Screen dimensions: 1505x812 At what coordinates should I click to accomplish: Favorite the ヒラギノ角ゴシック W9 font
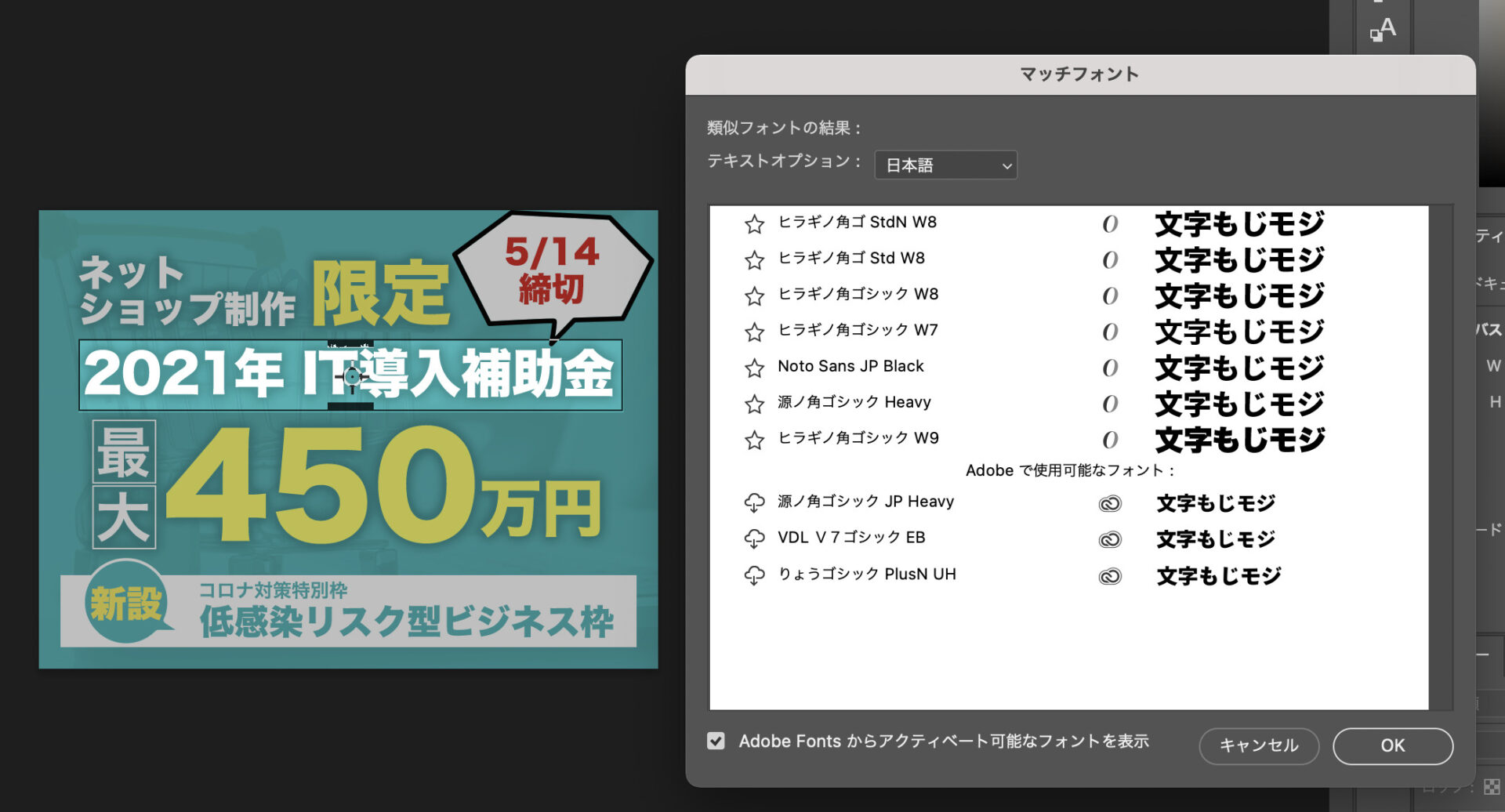pos(754,440)
